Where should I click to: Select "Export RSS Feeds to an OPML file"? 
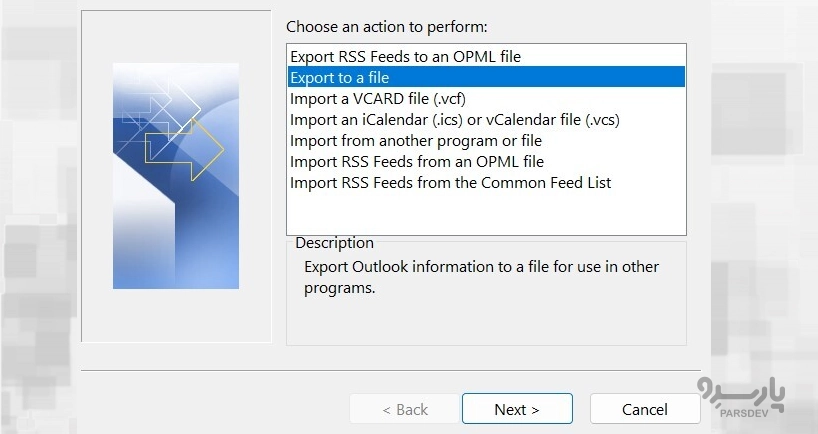[x=405, y=56]
